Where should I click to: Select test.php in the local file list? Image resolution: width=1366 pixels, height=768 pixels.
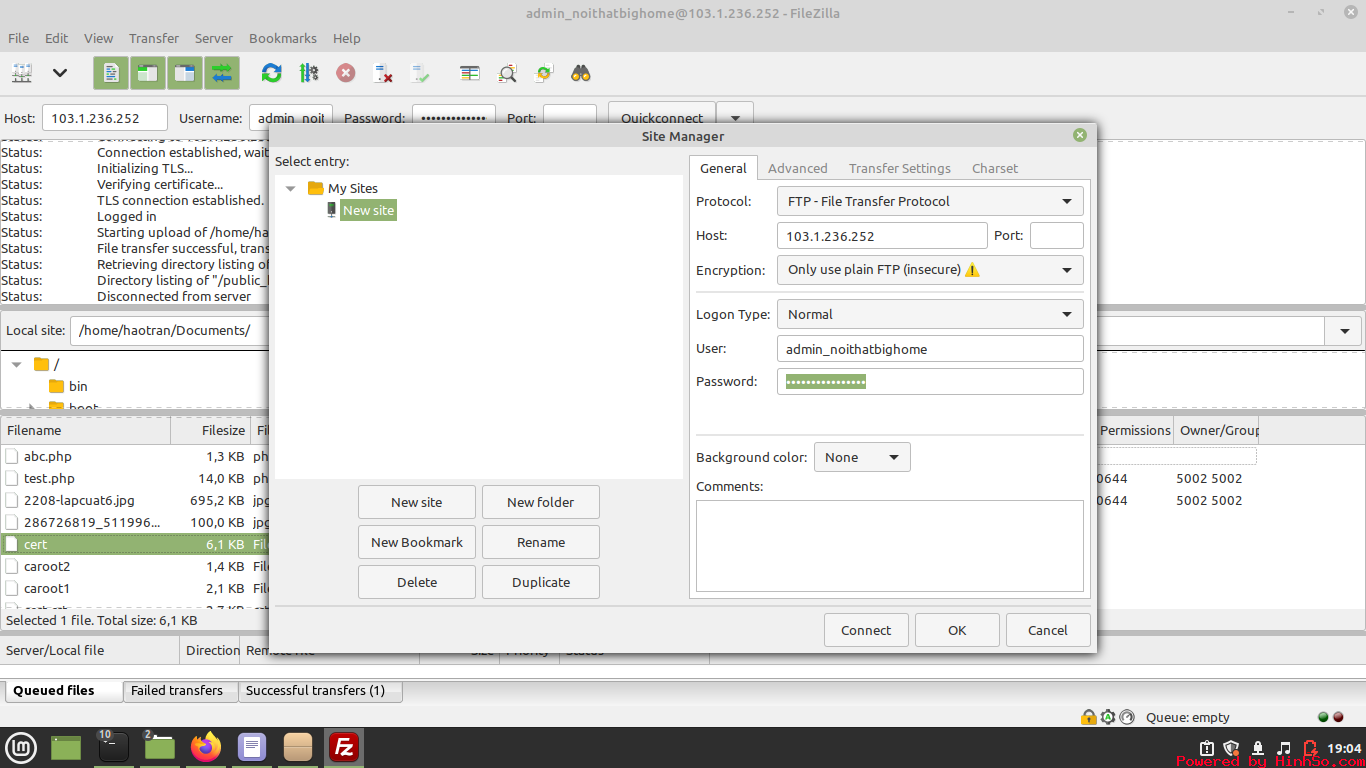[x=49, y=478]
